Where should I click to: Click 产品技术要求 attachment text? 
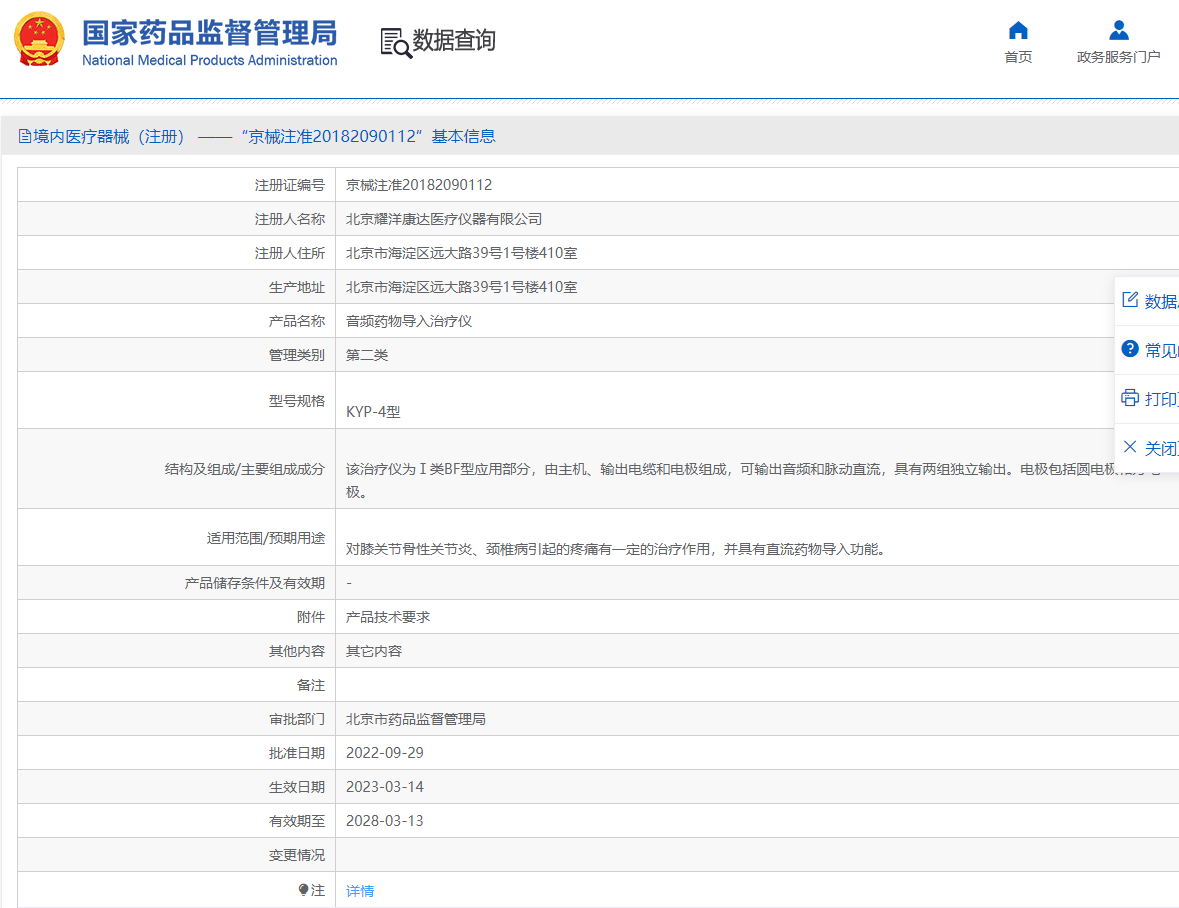coord(388,617)
